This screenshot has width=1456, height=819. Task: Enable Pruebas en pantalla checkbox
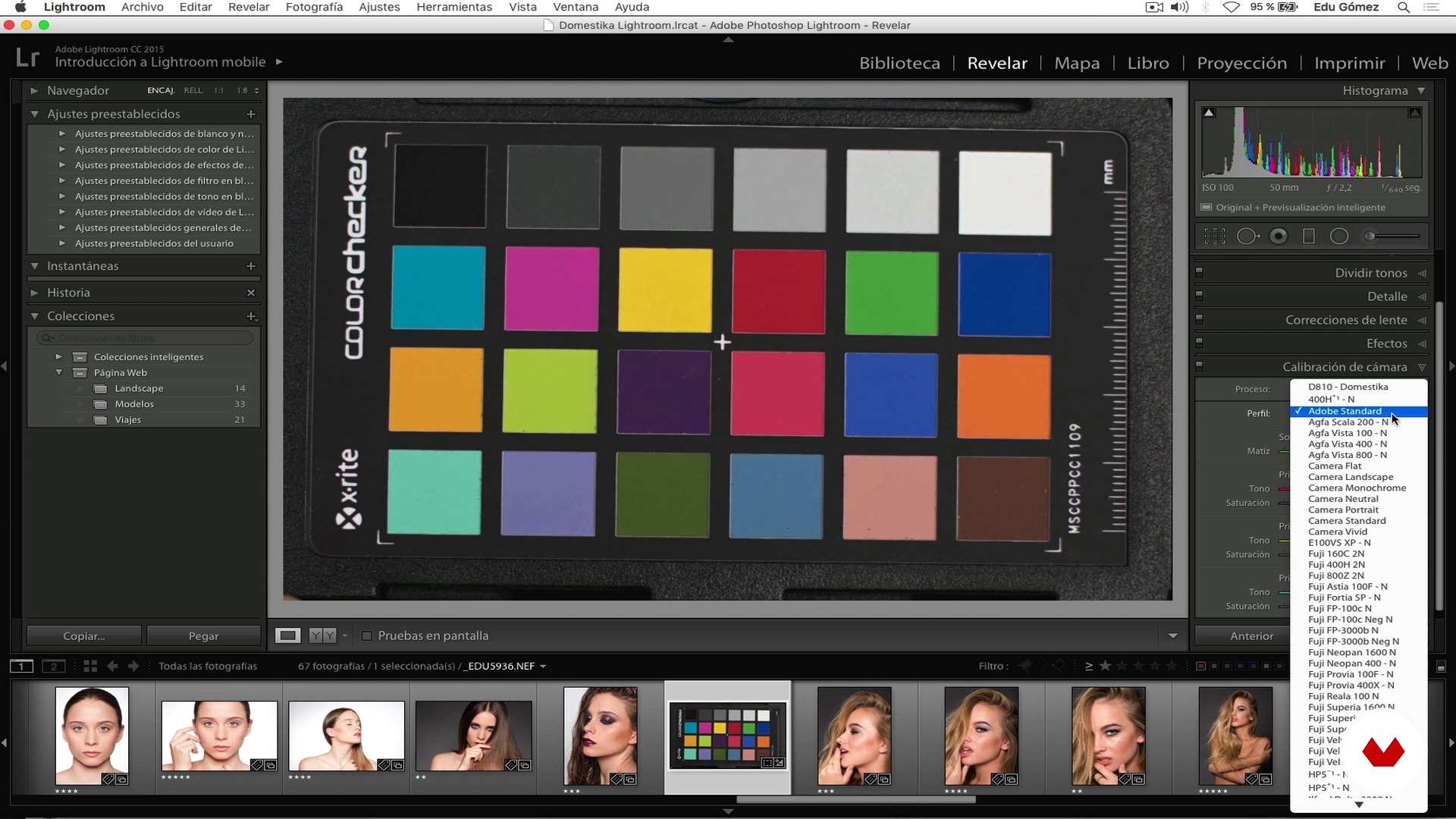pos(367,635)
